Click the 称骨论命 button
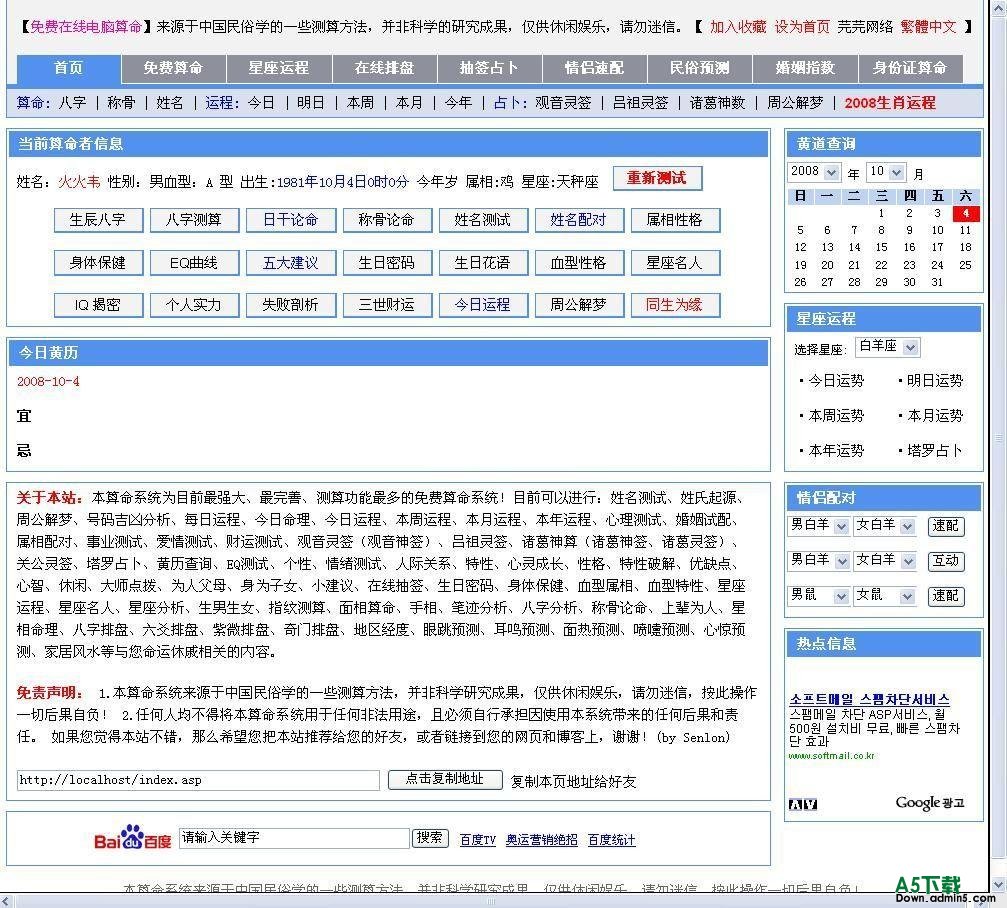Image resolution: width=1007 pixels, height=908 pixels. pyautogui.click(x=387, y=220)
